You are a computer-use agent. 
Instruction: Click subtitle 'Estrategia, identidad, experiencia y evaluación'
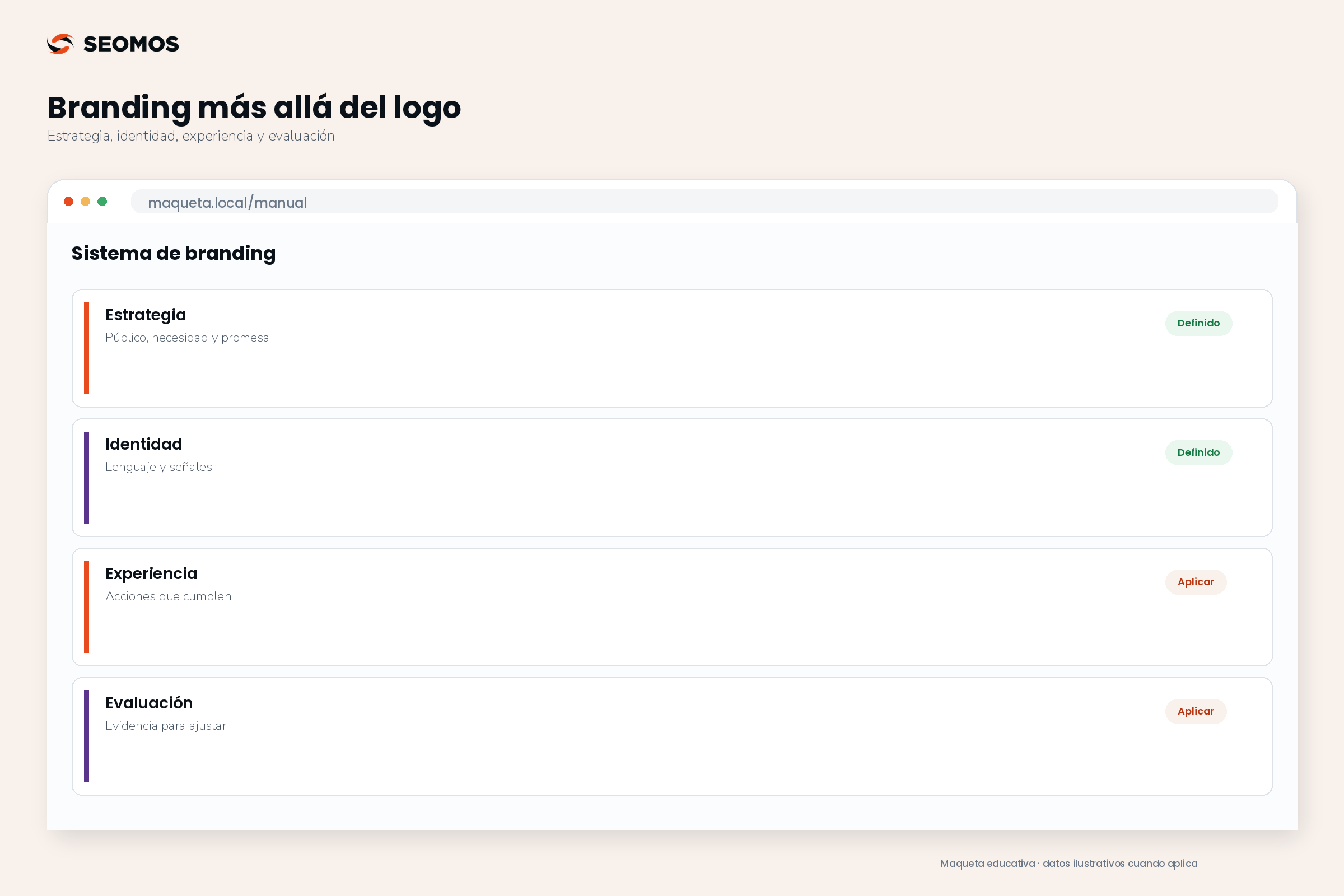pyautogui.click(x=191, y=136)
